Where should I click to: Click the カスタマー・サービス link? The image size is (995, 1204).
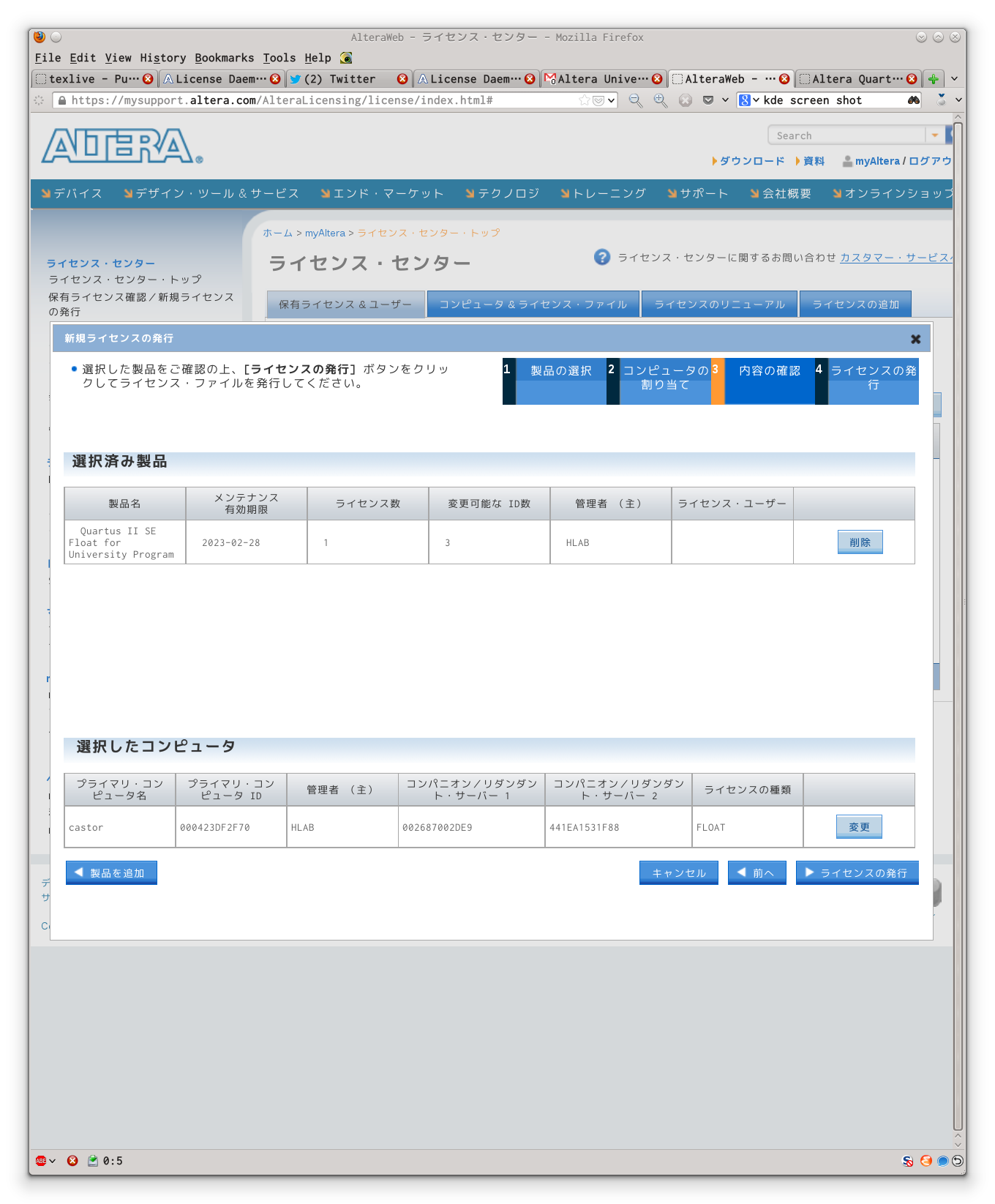pyautogui.click(x=894, y=258)
